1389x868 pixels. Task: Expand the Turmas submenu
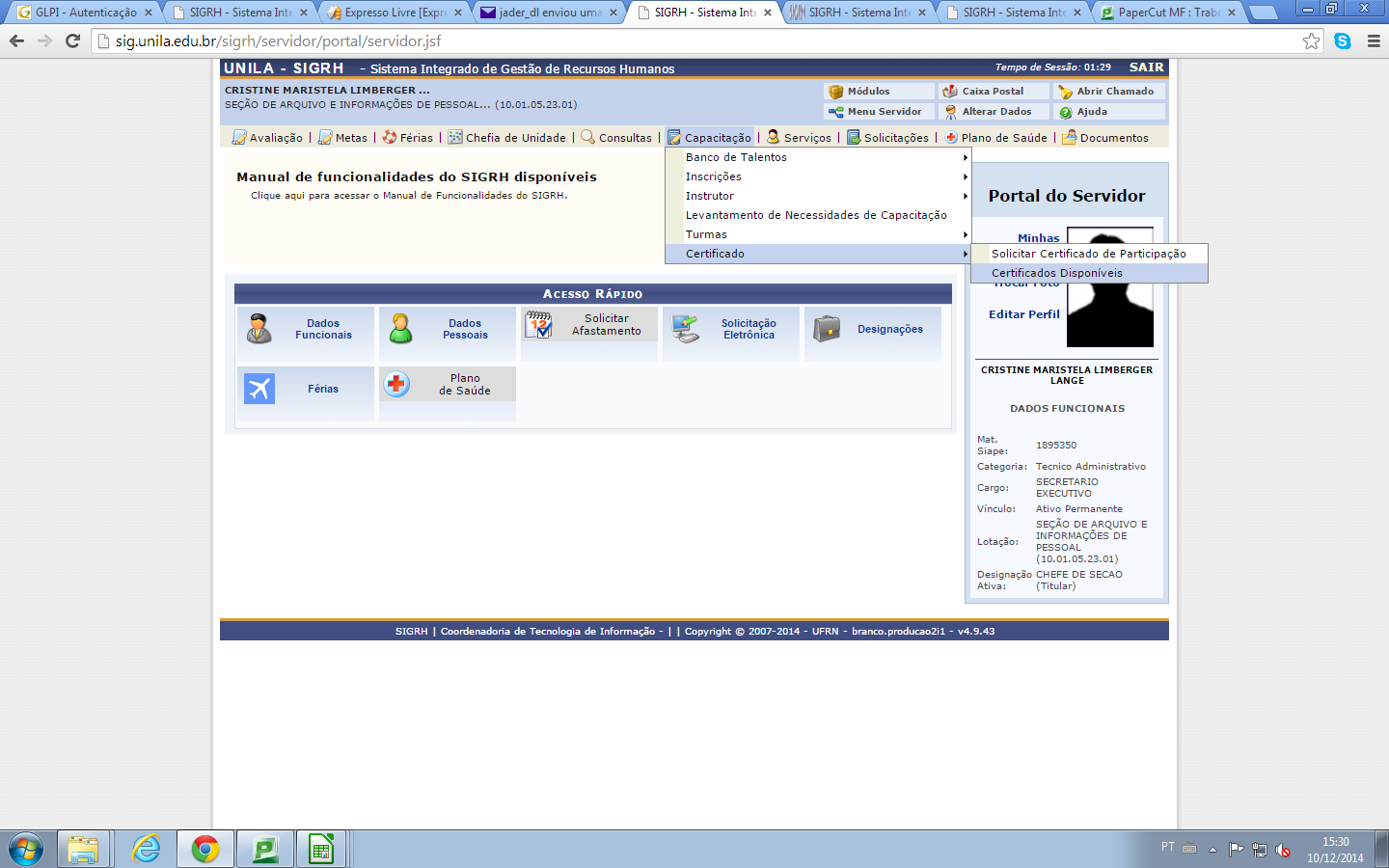(818, 234)
